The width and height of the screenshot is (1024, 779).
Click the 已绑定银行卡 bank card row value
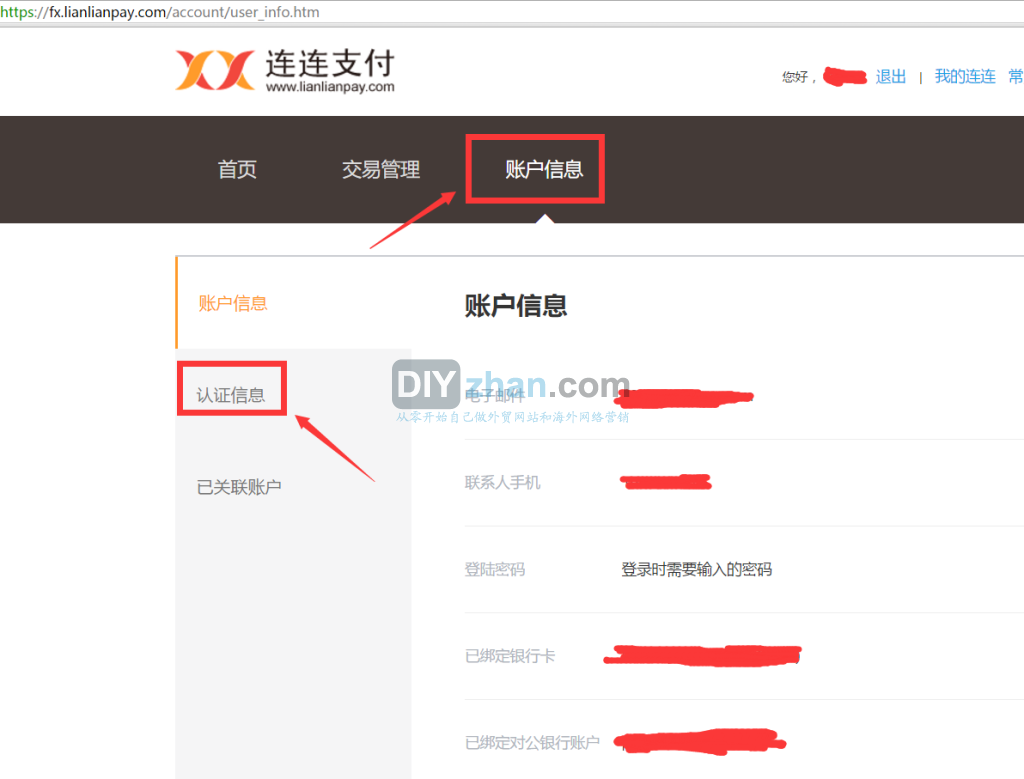click(702, 655)
